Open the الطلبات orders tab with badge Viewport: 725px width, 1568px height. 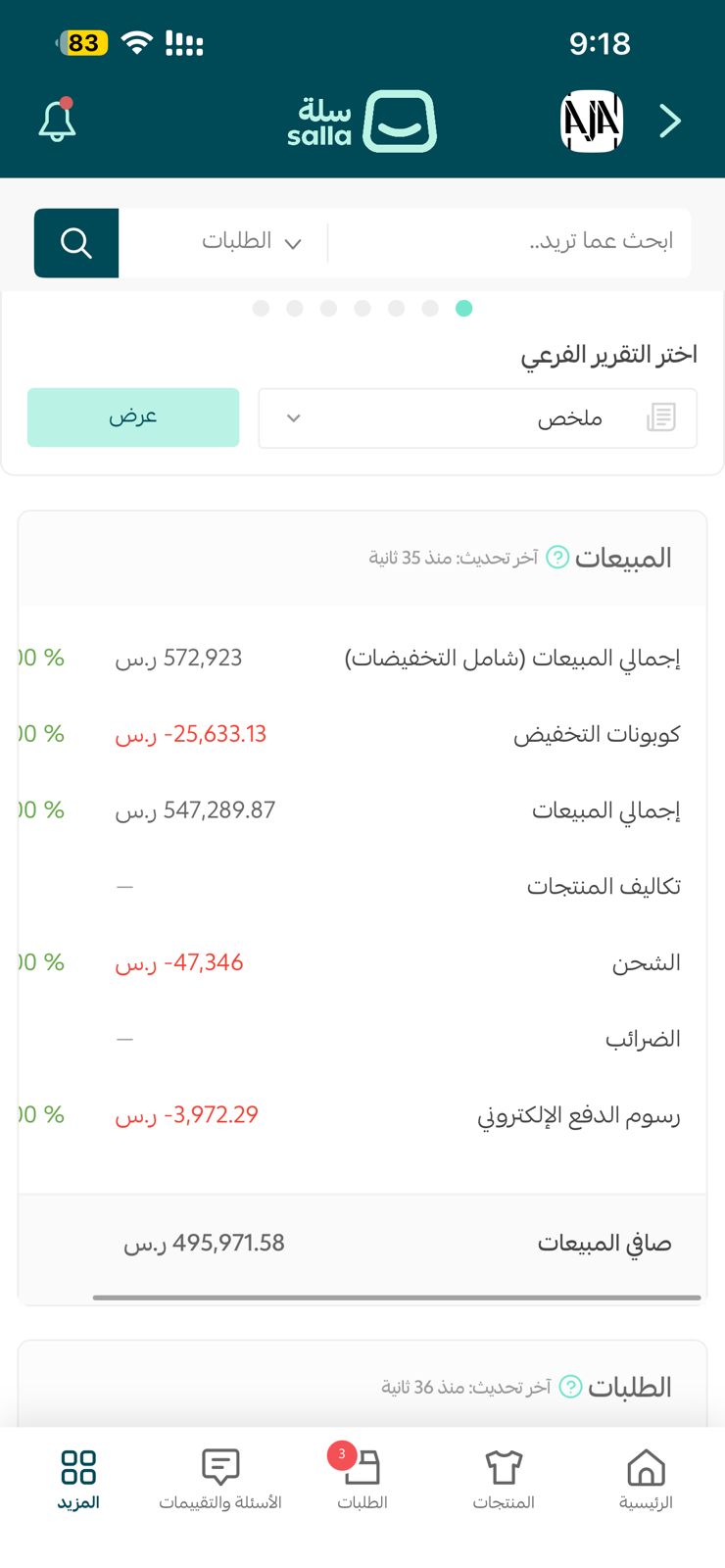[362, 1479]
